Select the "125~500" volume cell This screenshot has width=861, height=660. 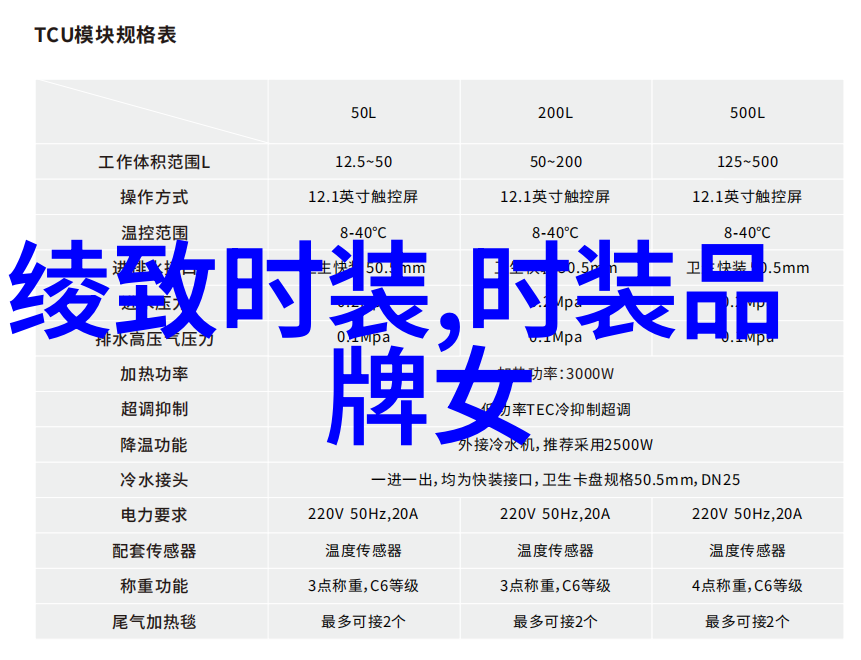pyautogui.click(x=747, y=162)
